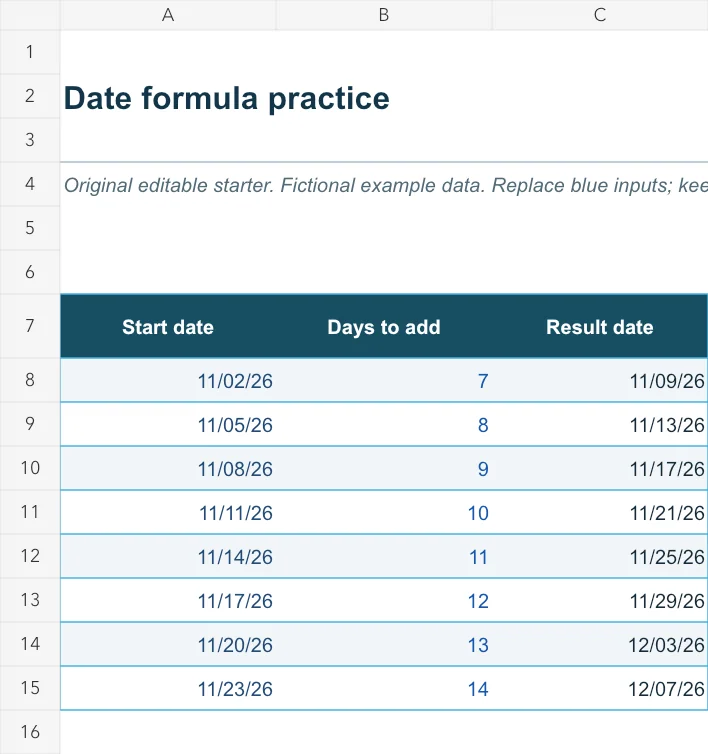708x754 pixels.
Task: Click the 'Original editable starter' note cell
Action: tap(384, 185)
